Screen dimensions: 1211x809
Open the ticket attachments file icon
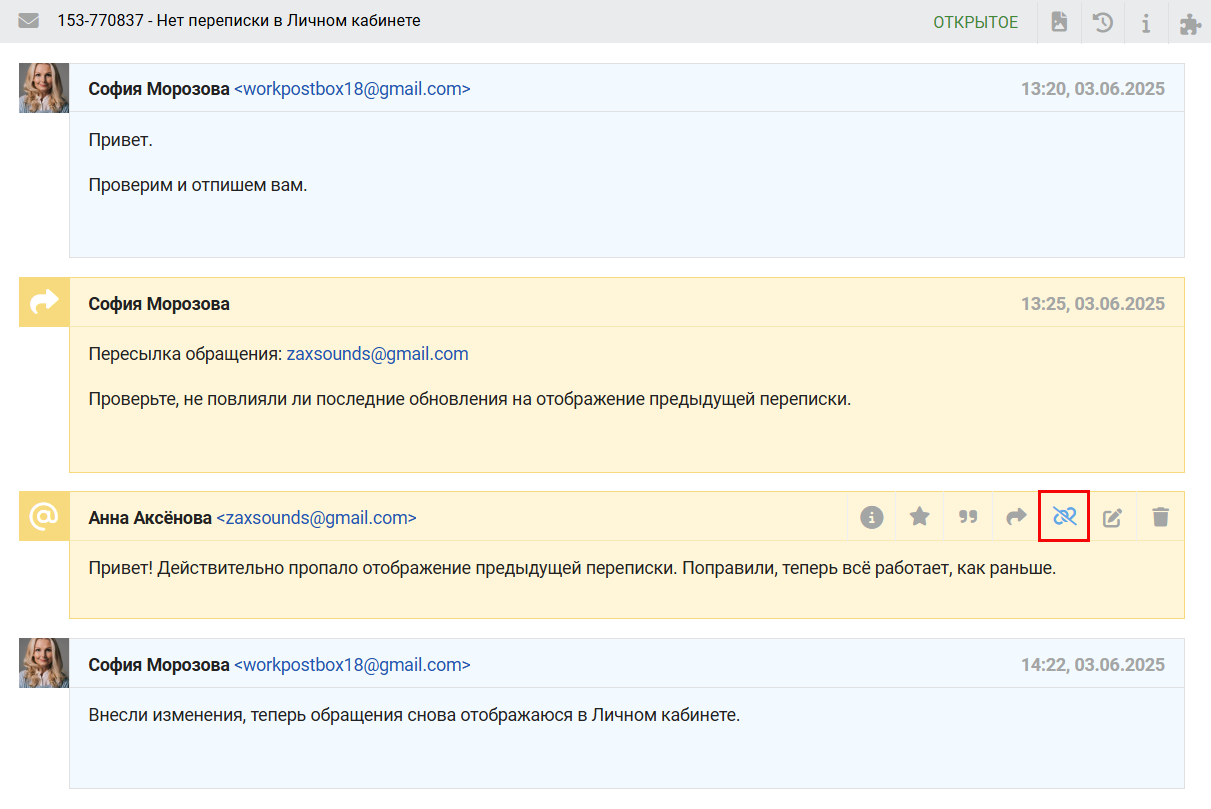click(x=1059, y=22)
